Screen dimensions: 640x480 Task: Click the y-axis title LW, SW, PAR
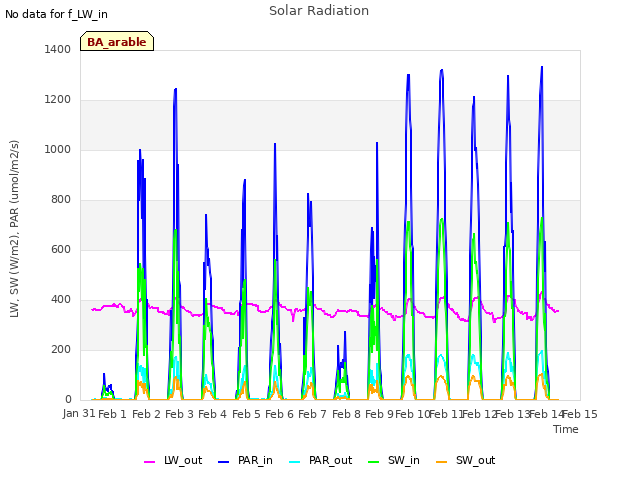point(14,229)
